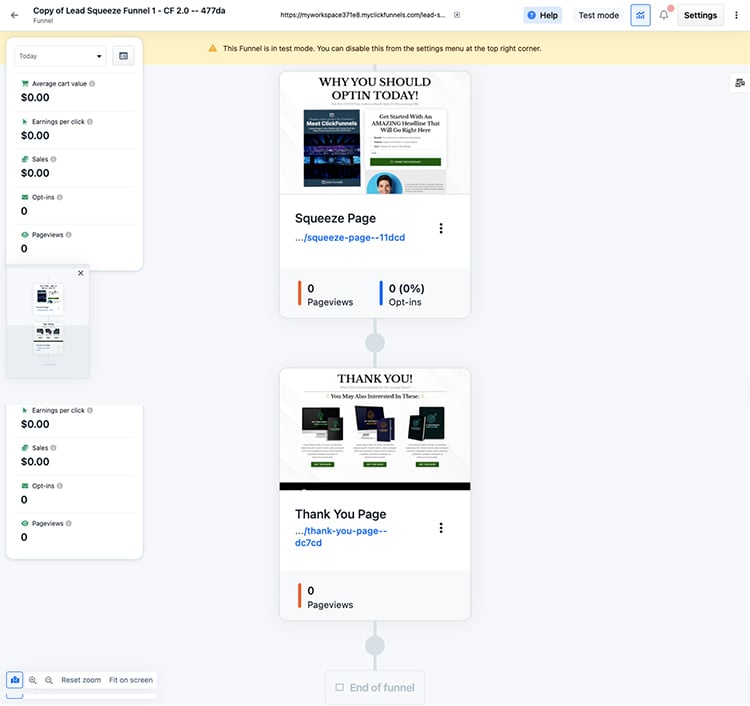Toggle Test mode
The height and width of the screenshot is (706, 750).
pos(598,15)
